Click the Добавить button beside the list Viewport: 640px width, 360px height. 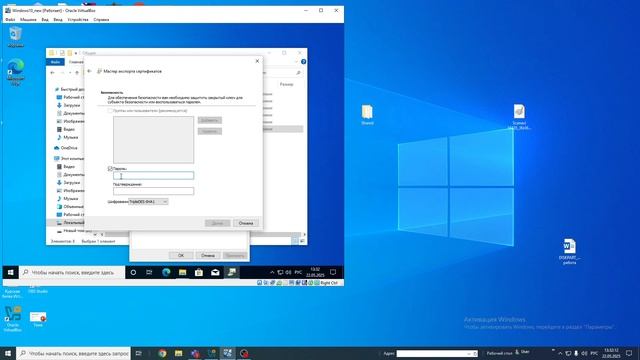point(210,120)
